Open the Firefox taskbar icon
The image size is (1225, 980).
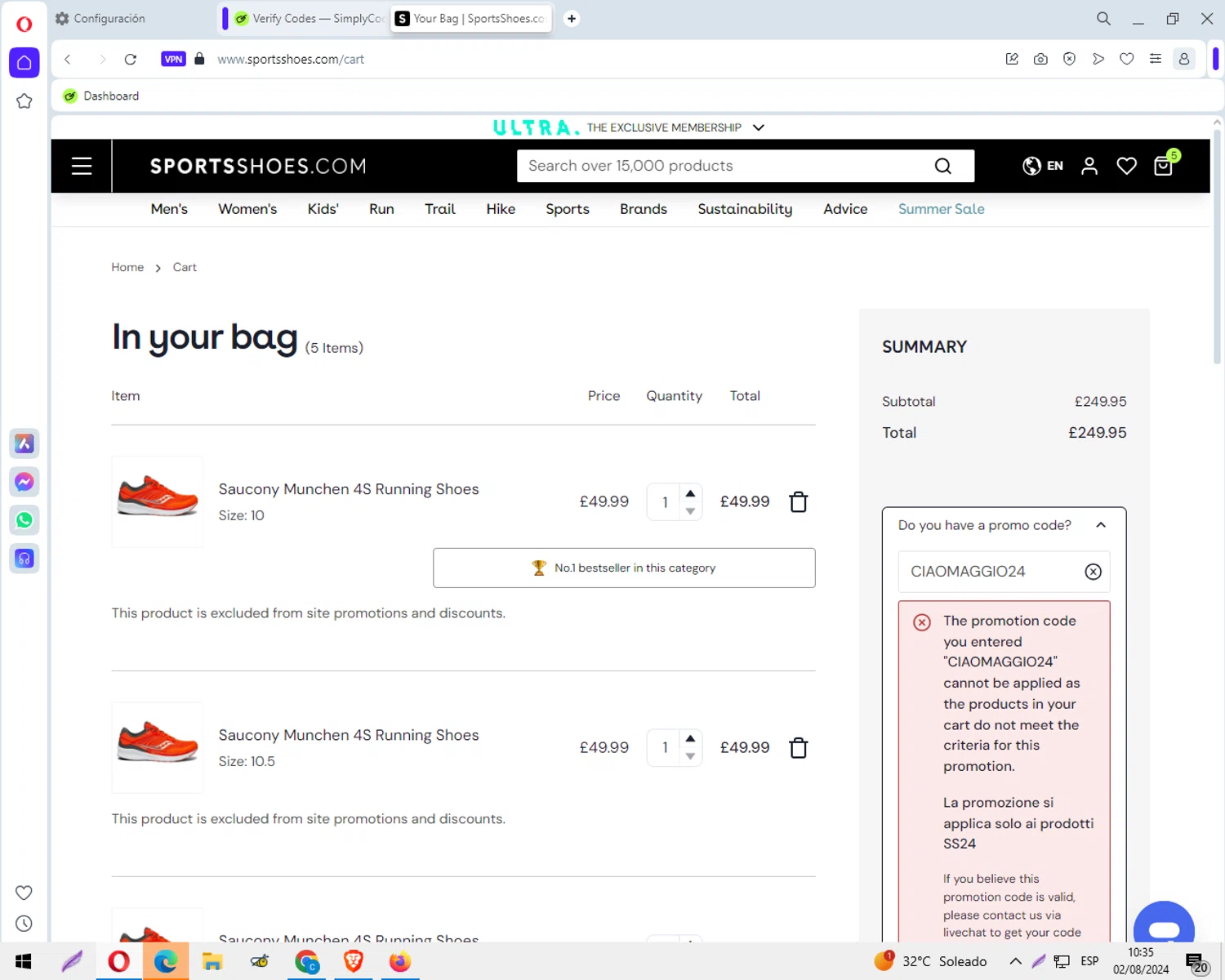pos(400,961)
